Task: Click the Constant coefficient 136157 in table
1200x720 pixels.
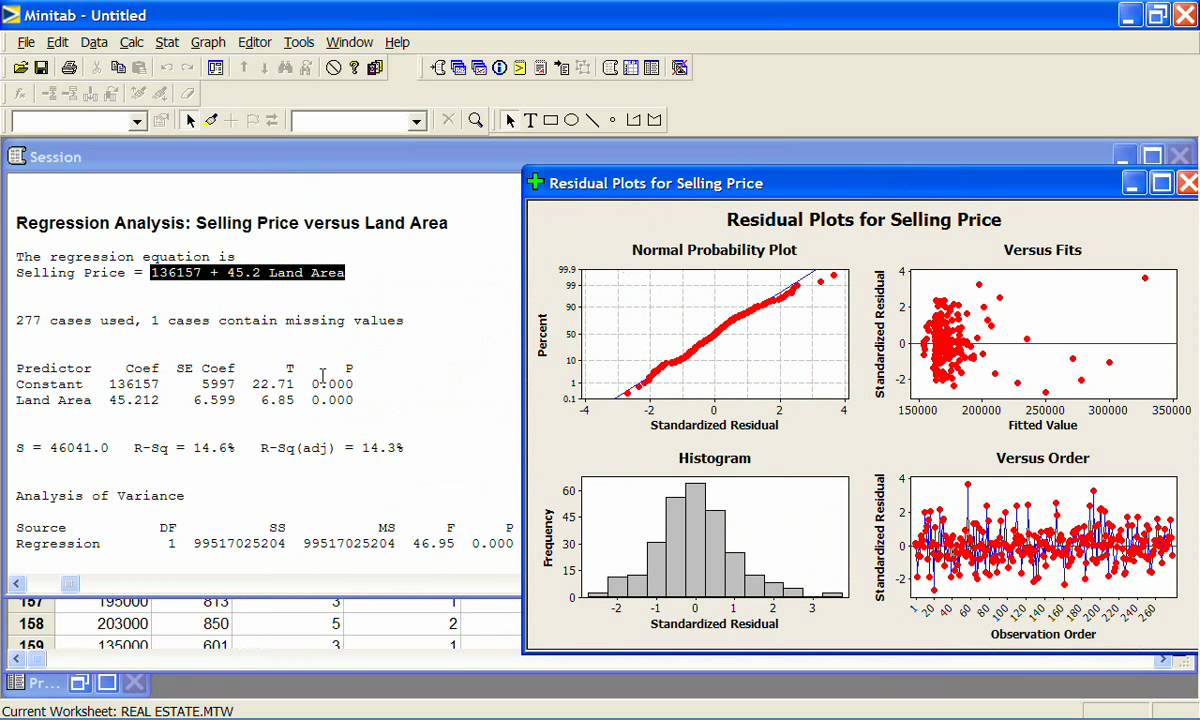Action: [x=134, y=384]
